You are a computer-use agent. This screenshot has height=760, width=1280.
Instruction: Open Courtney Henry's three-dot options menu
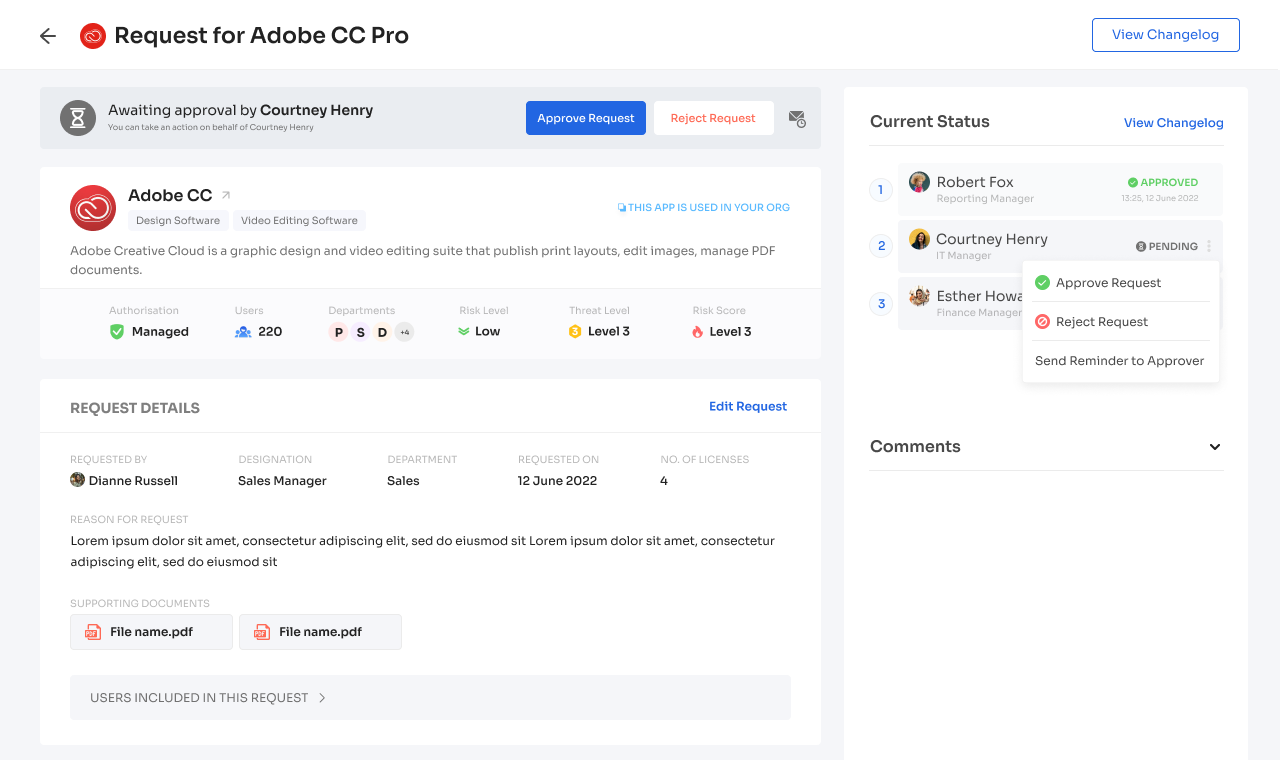click(x=1209, y=246)
